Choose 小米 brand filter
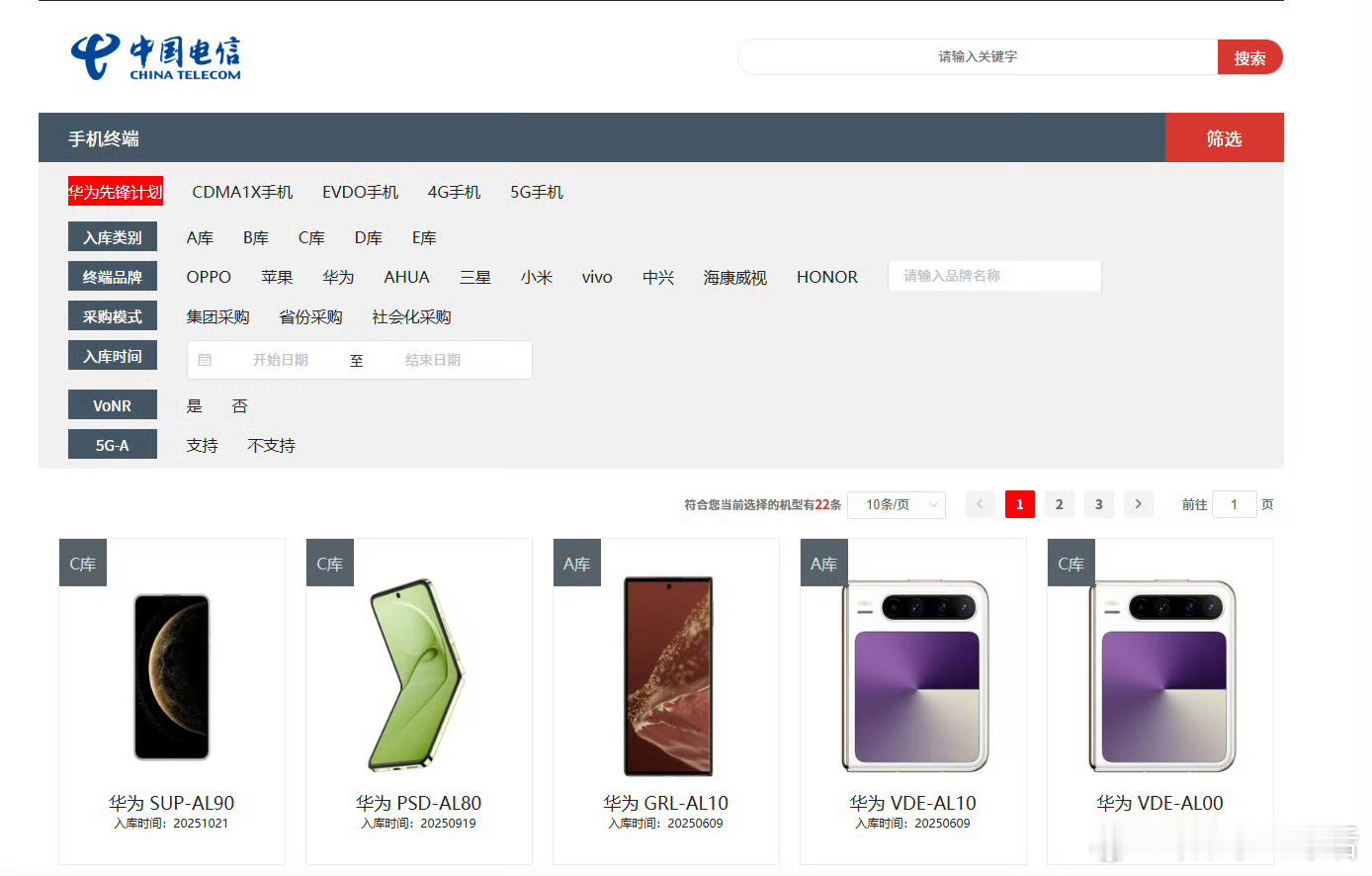Screen dimensions: 1372x876 coord(537,278)
